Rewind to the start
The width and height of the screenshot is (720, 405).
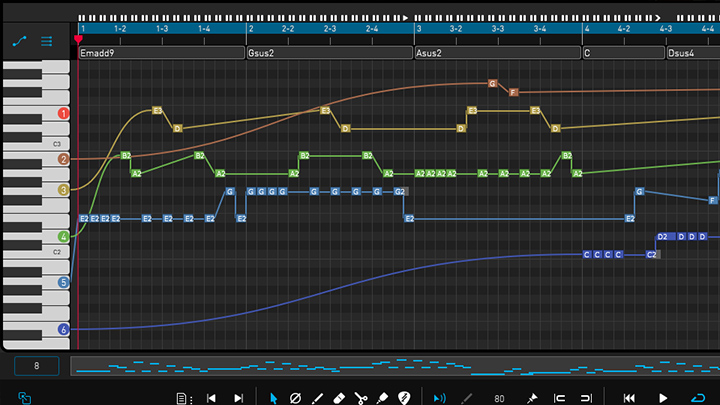pos(629,398)
